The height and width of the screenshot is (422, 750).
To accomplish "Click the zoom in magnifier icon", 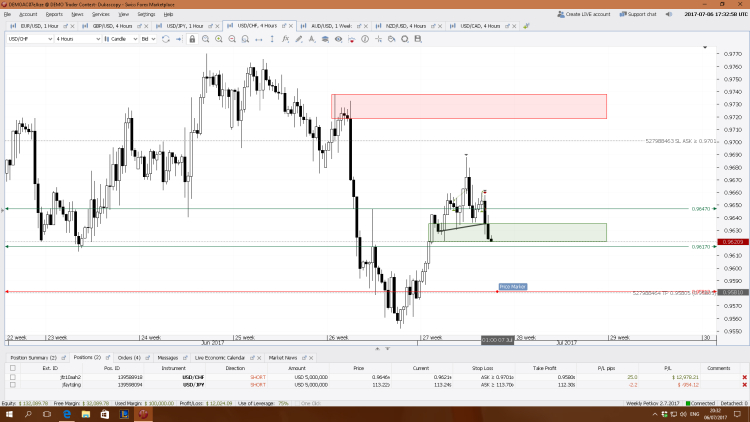I will (219, 39).
